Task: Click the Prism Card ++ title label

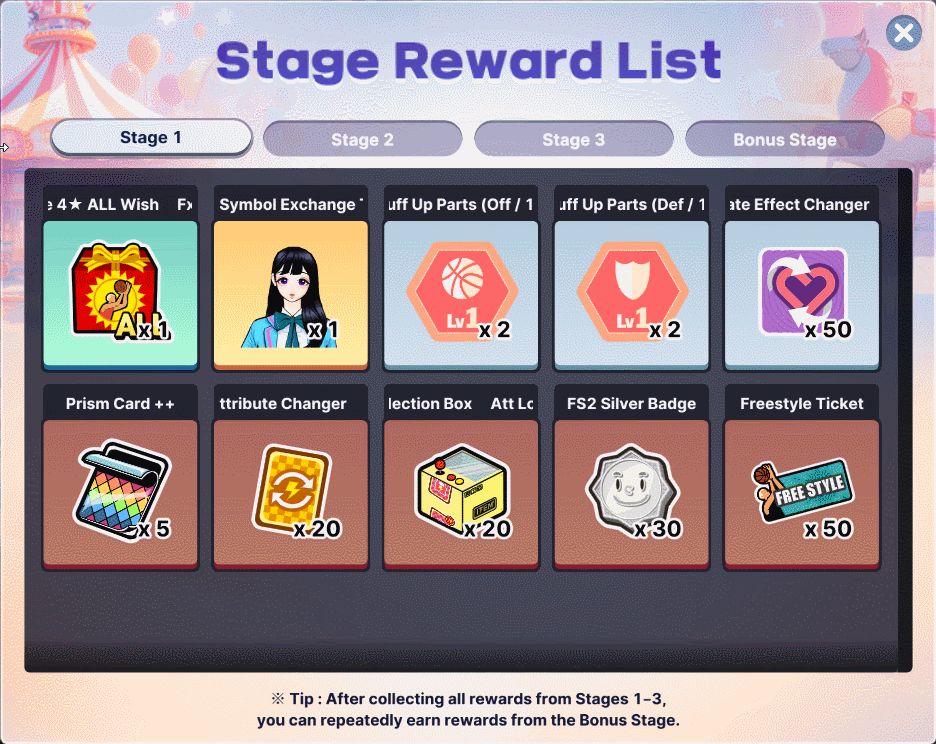Action: [x=120, y=404]
